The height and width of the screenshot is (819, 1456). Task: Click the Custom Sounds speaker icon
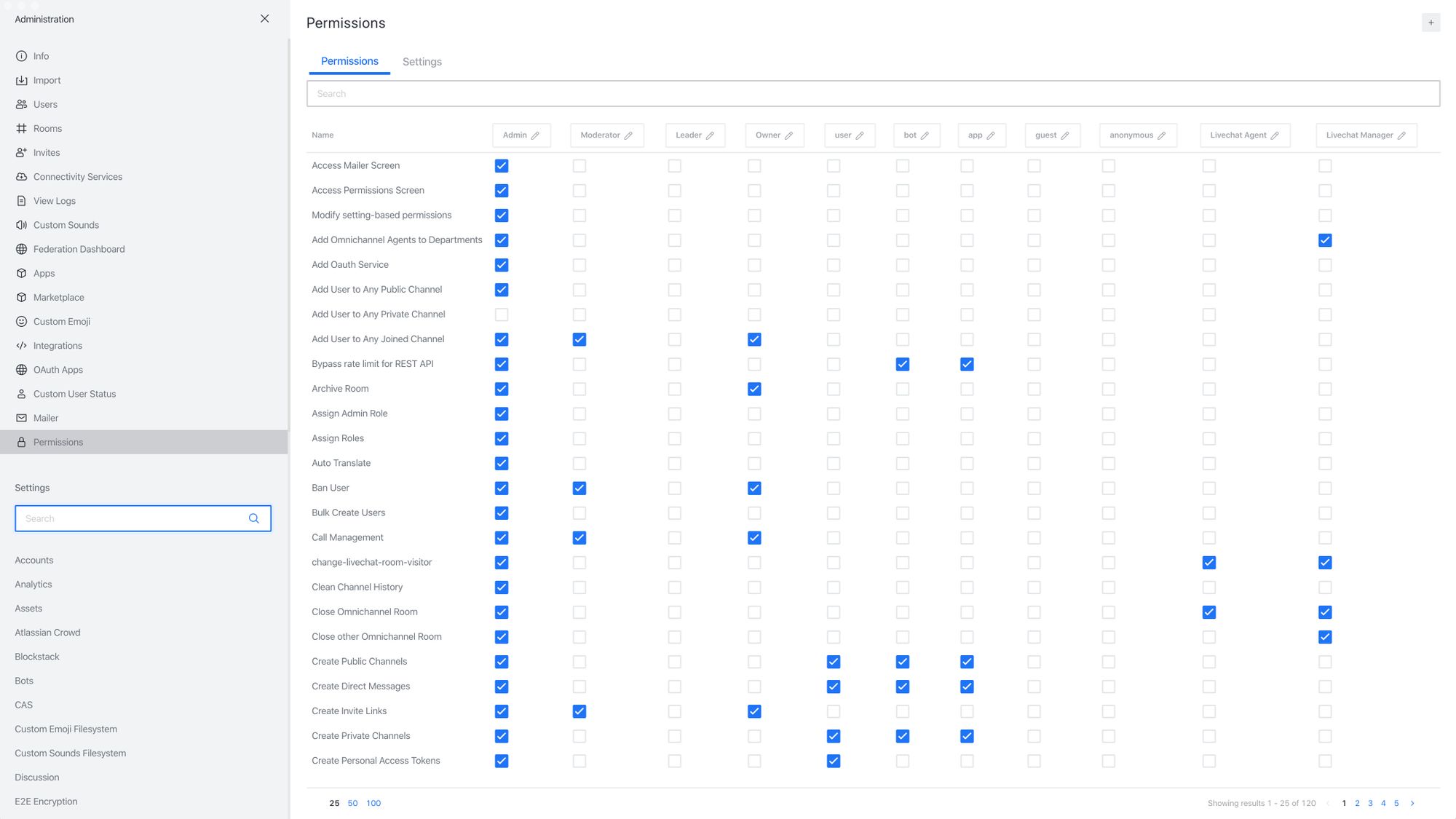tap(22, 225)
